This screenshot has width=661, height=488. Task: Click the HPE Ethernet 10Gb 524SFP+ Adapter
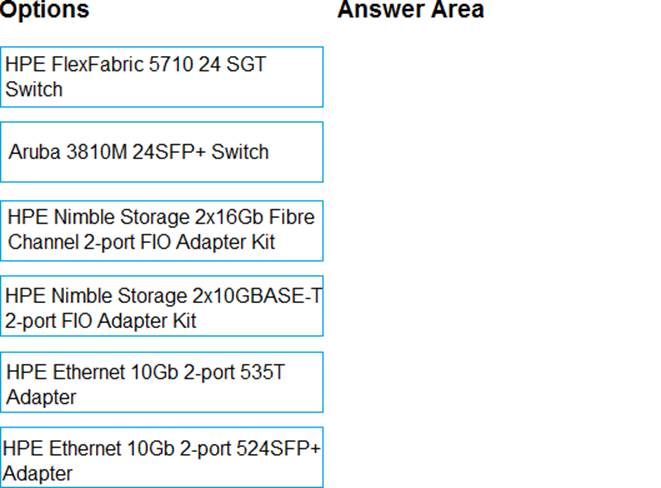pos(162,460)
